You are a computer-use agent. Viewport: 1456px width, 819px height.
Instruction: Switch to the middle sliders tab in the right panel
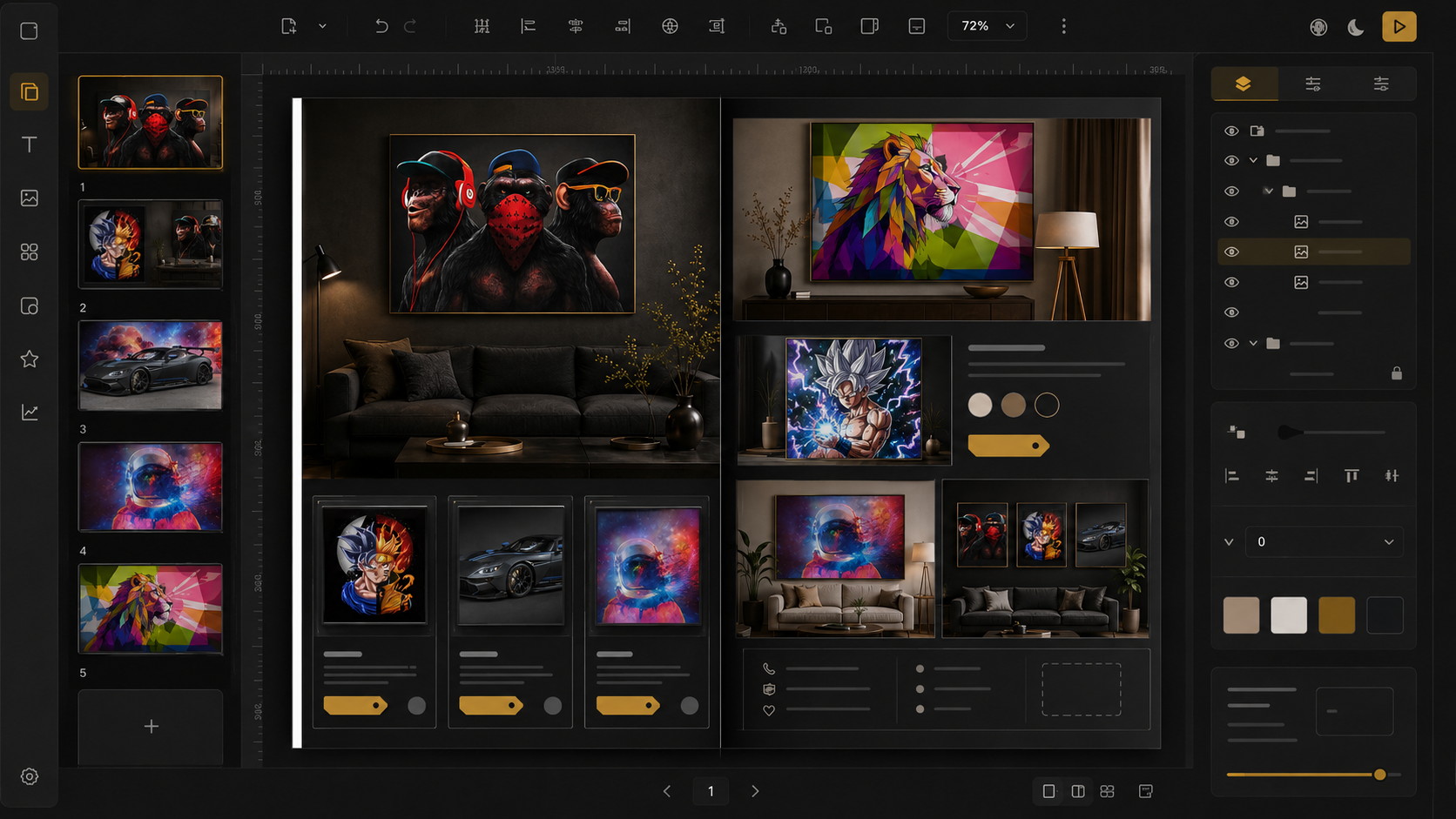[x=1313, y=84]
